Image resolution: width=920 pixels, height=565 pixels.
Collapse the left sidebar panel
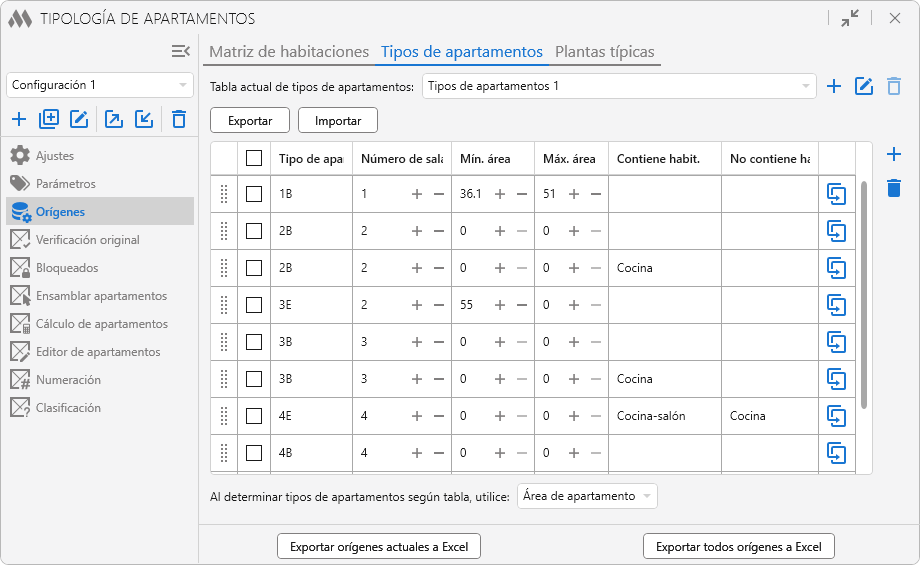[x=180, y=52]
